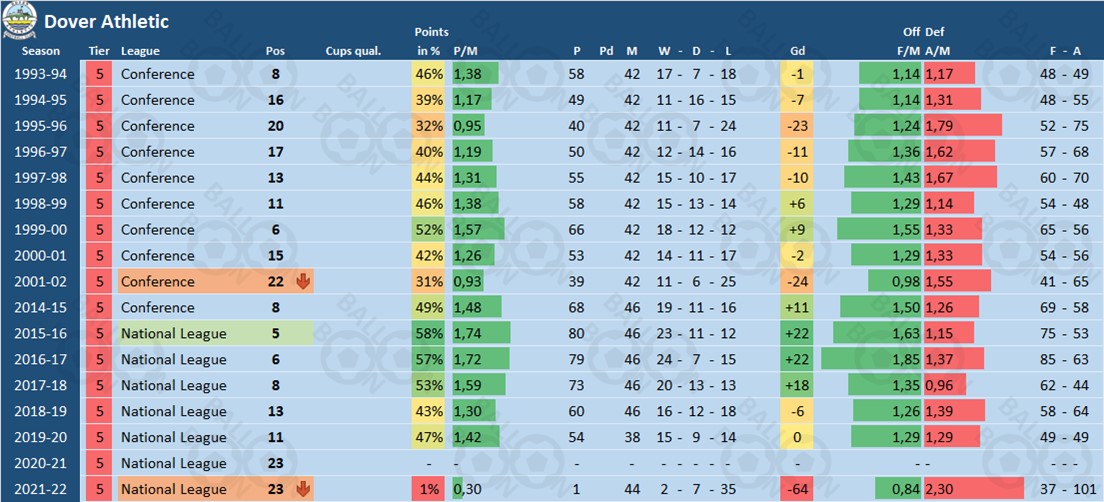This screenshot has height=502, width=1104.
Task: Select the 2016-17 season row label
Action: point(41,360)
